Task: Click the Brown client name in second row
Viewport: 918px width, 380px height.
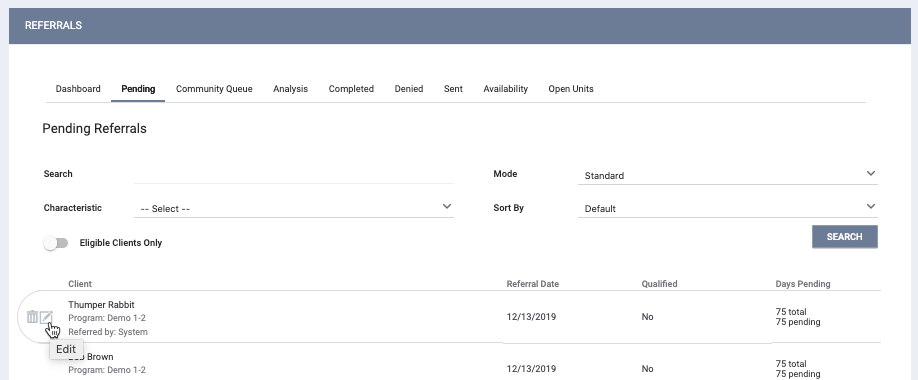Action: [91, 357]
